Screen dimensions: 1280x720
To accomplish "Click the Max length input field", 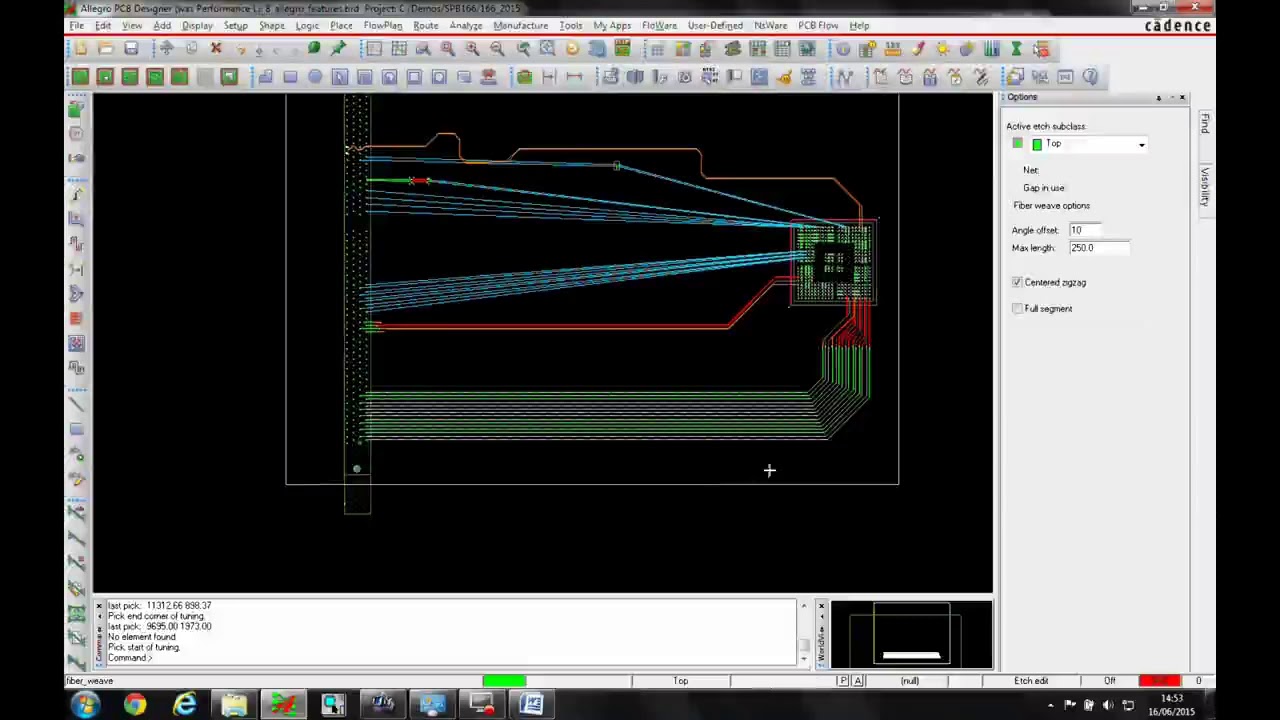I will click(1098, 248).
